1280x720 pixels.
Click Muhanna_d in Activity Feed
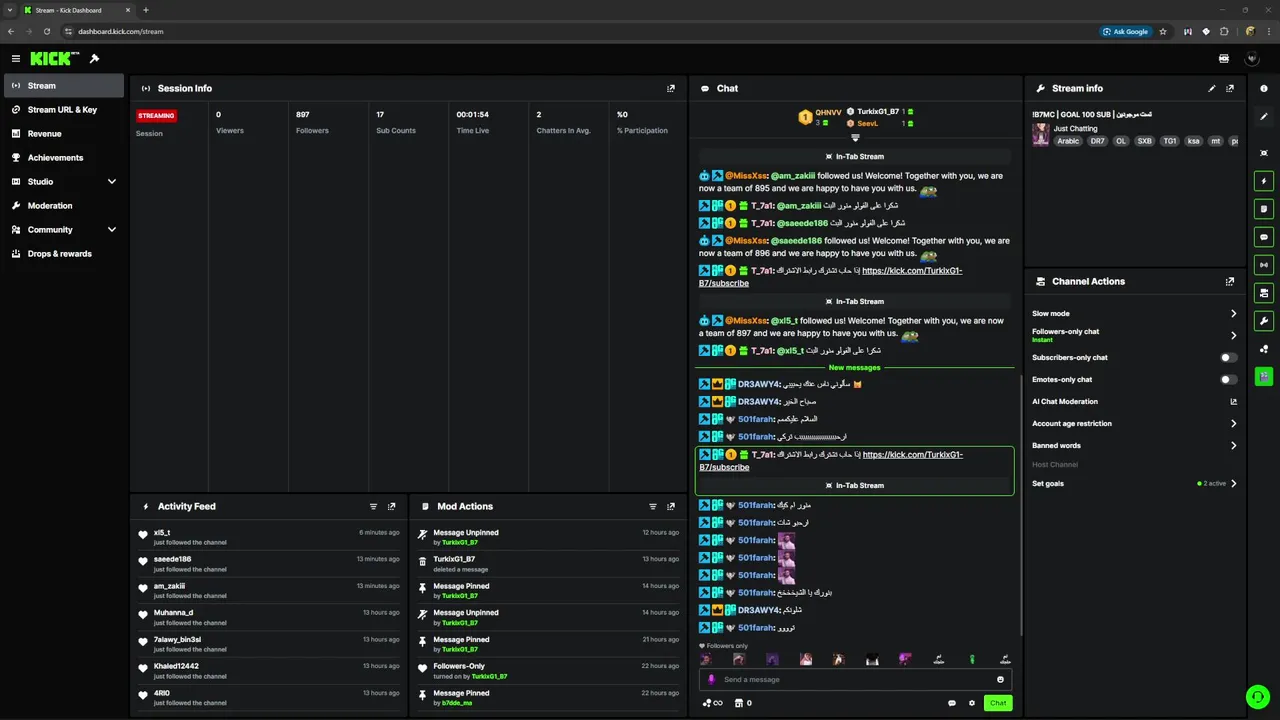173,613
